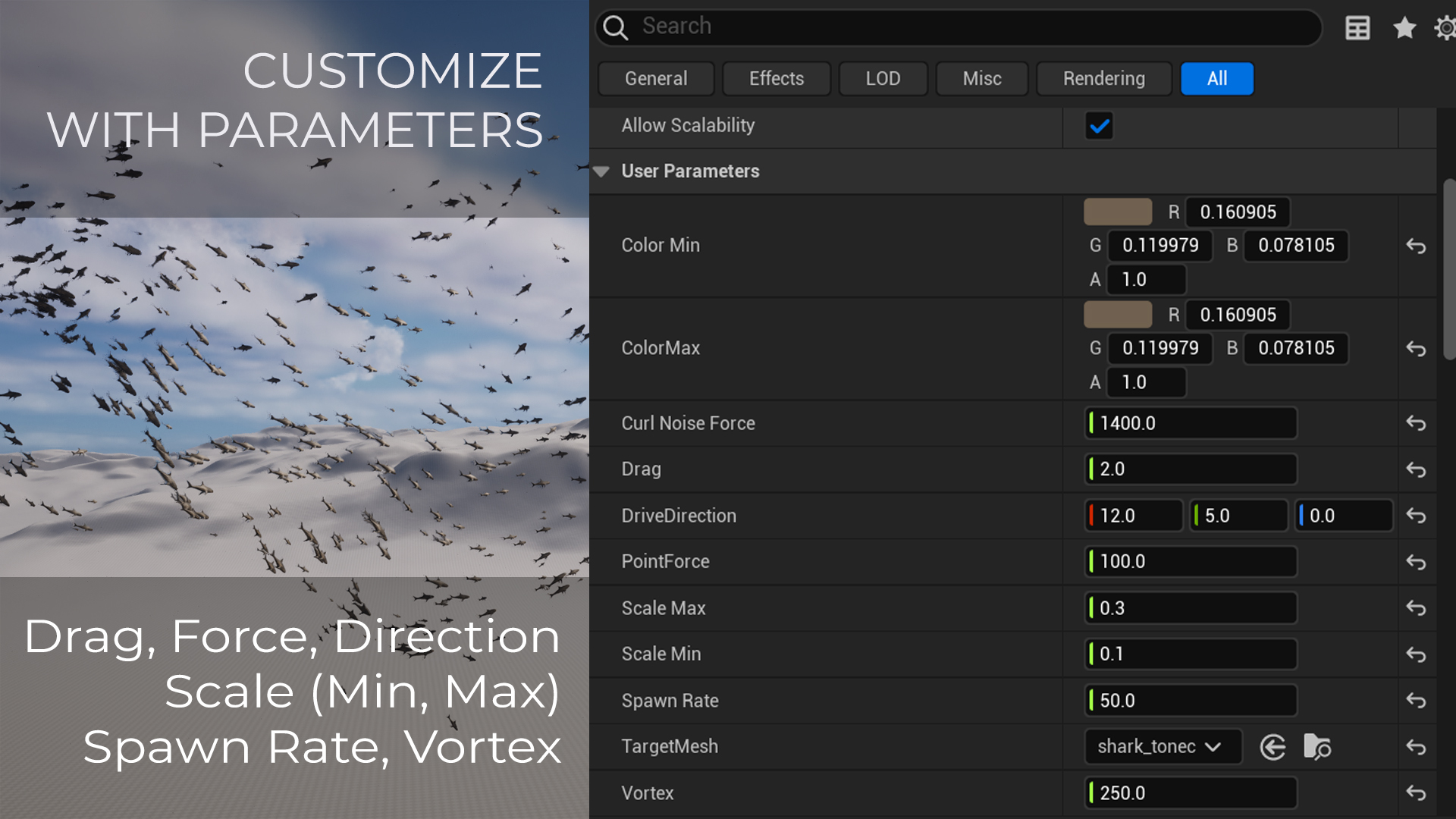This screenshot has width=1456, height=819.
Task: Click the ColorMax color swatch
Action: point(1118,315)
